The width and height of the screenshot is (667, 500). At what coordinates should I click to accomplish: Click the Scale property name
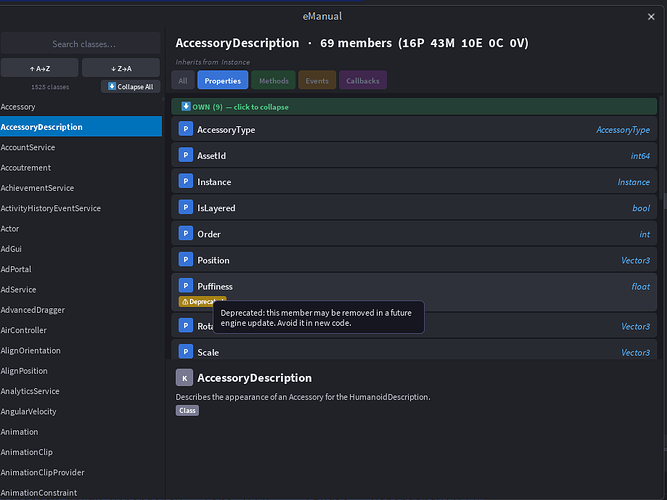[208, 352]
